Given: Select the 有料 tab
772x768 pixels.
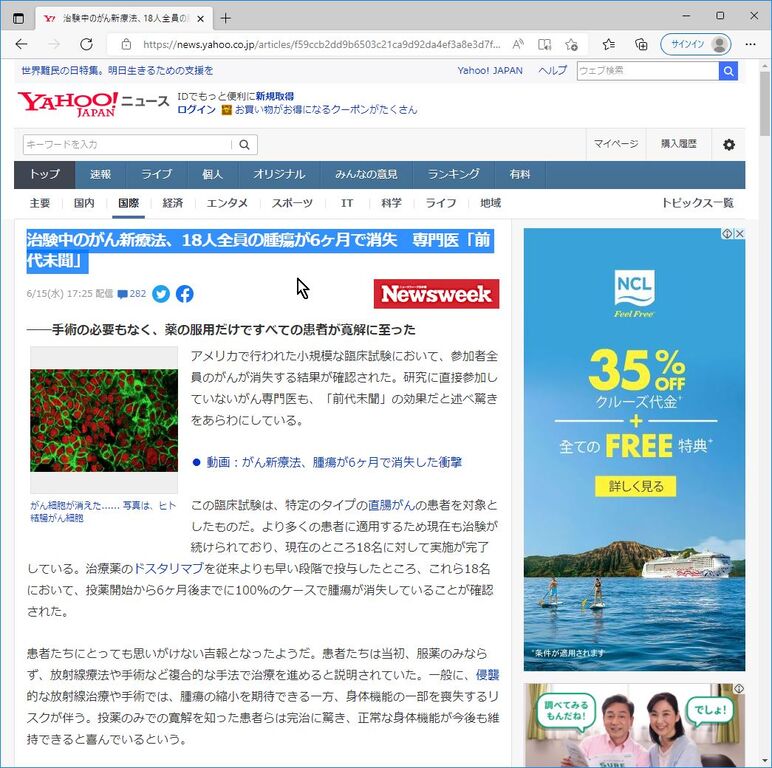Looking at the screenshot, I should point(520,174).
